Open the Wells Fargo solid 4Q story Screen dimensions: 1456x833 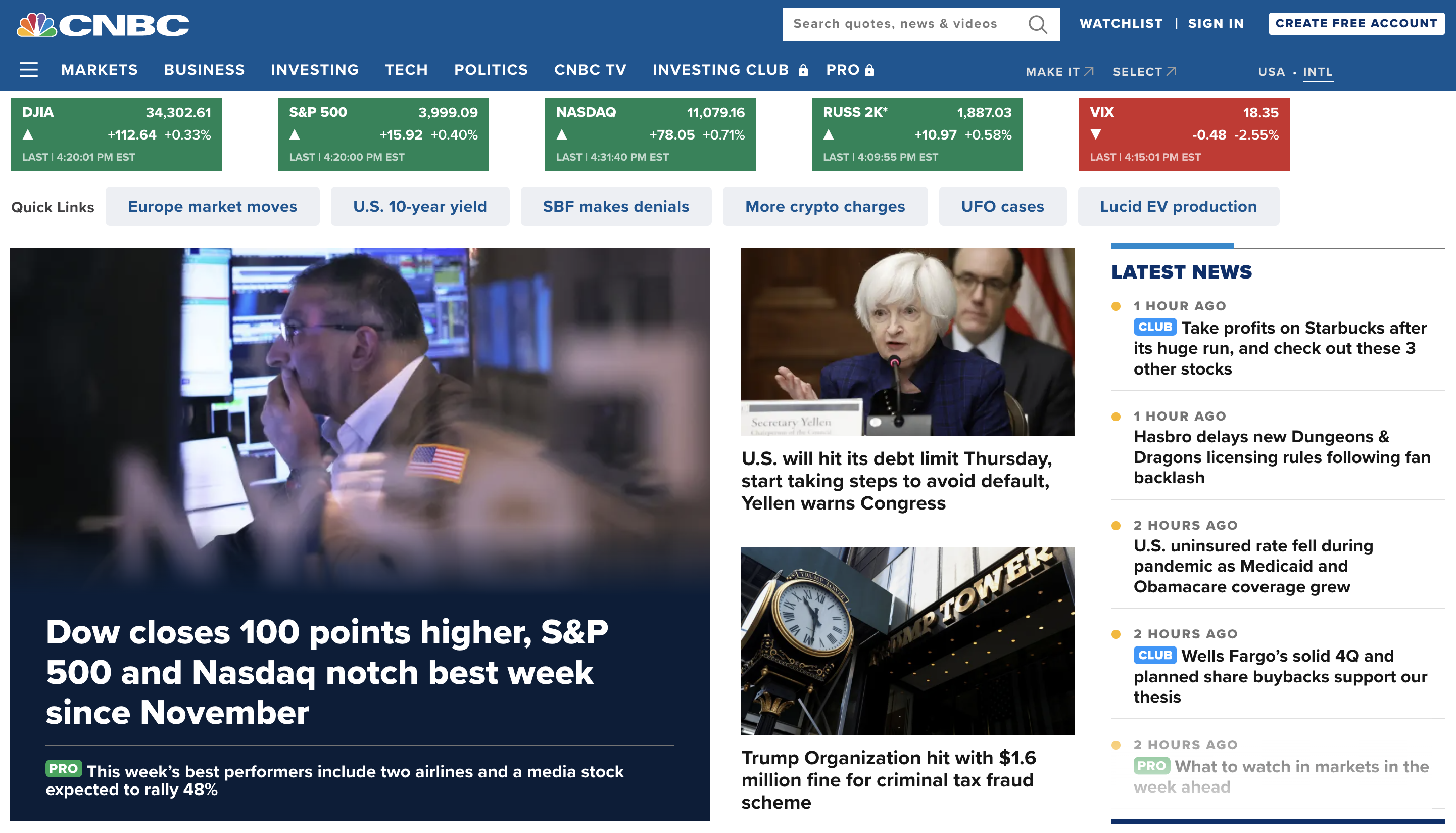click(x=1280, y=676)
